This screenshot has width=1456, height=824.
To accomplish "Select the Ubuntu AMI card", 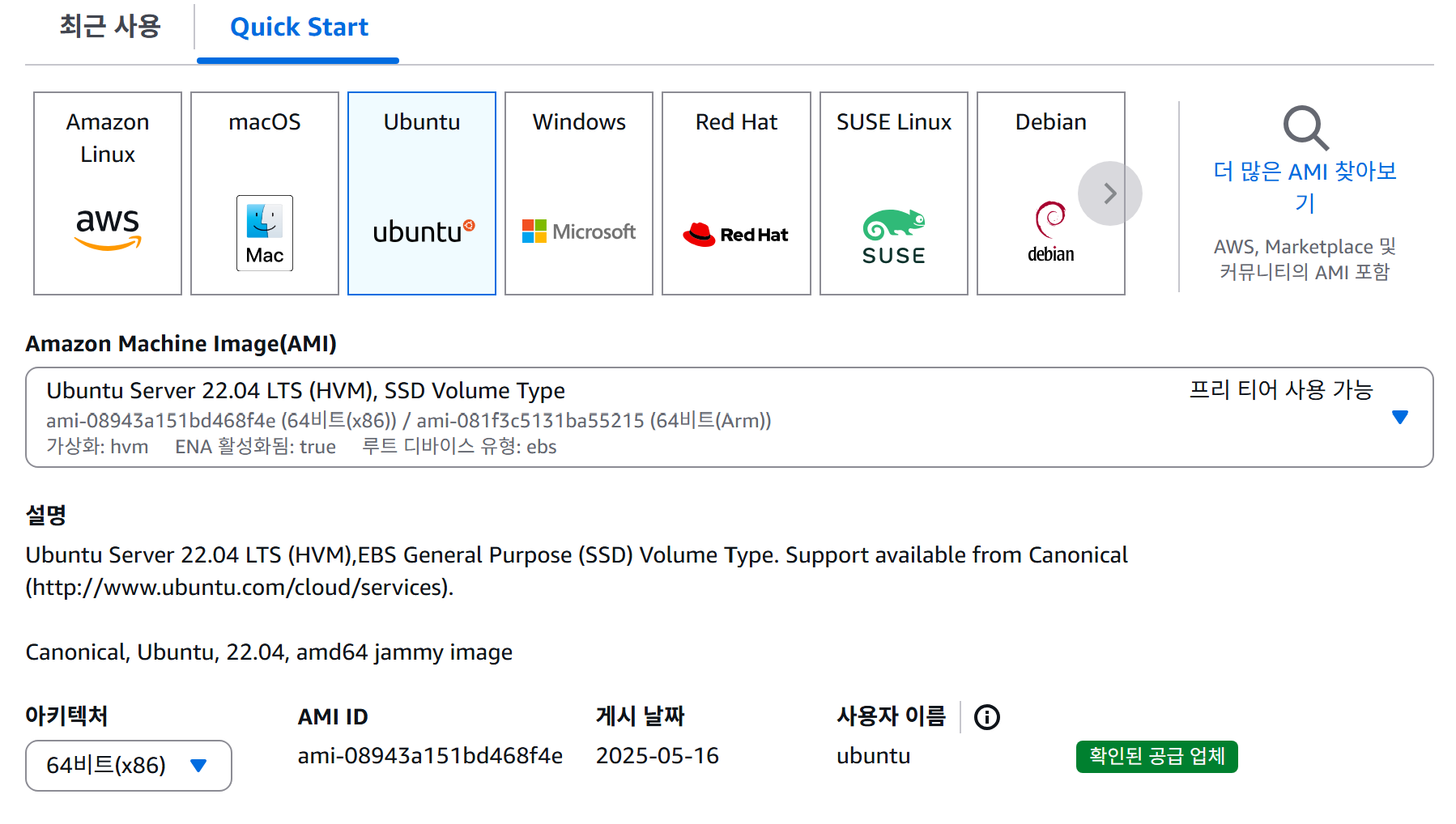I will coord(422,193).
